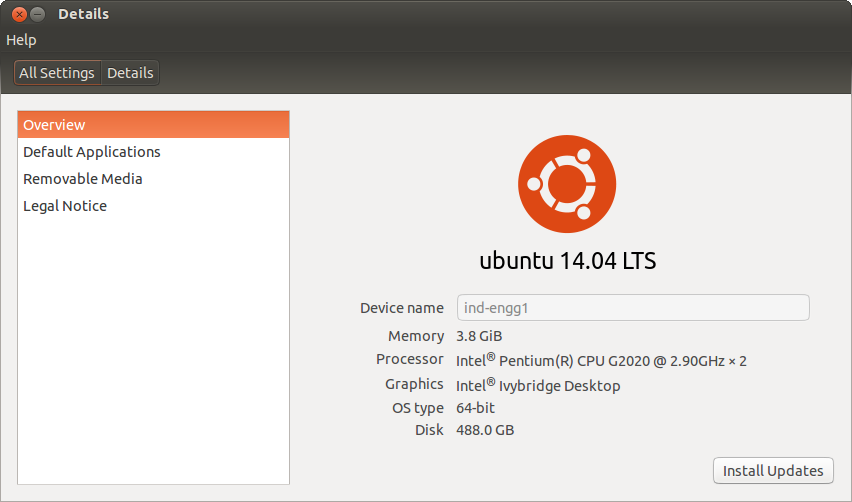Click the processor text Pentium(R) CPU G2020
This screenshot has width=852, height=502.
[574, 361]
